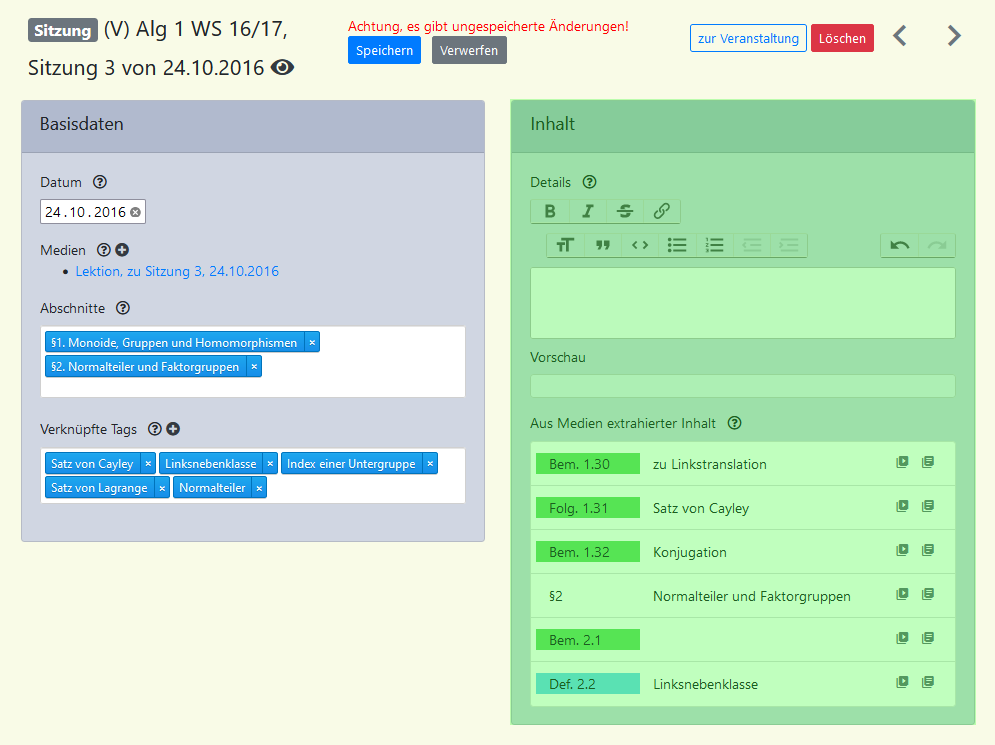
Task: Open help for Abschnitte field
Action: [123, 308]
